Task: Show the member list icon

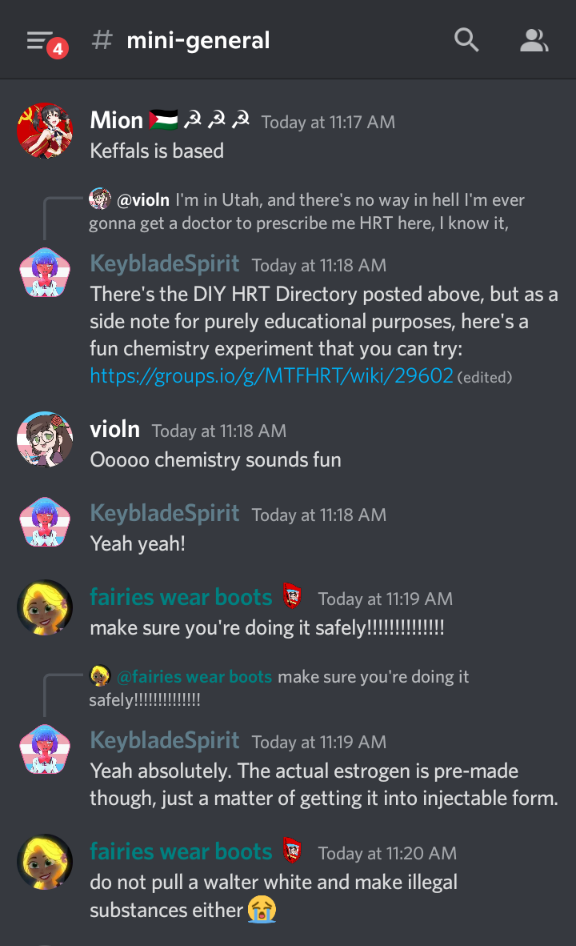Action: click(x=534, y=40)
